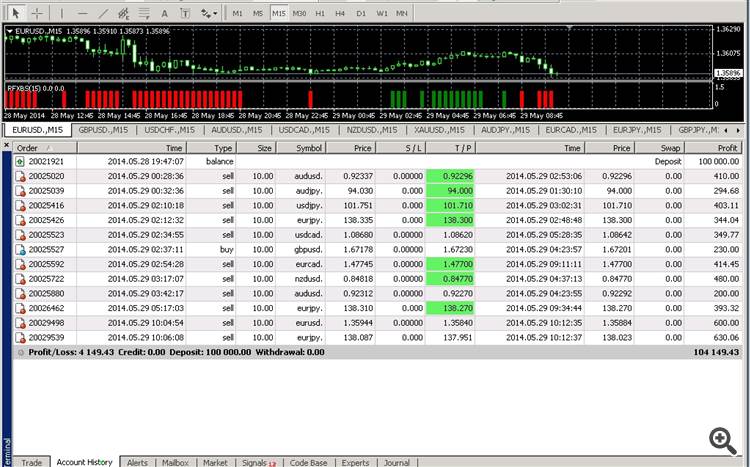
Task: Select the trendline drawing tool
Action: click(x=102, y=13)
